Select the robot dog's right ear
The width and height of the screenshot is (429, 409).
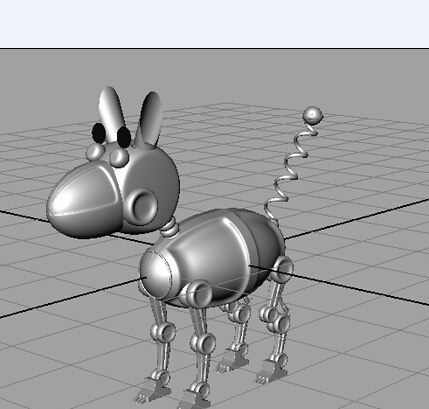(x=151, y=119)
